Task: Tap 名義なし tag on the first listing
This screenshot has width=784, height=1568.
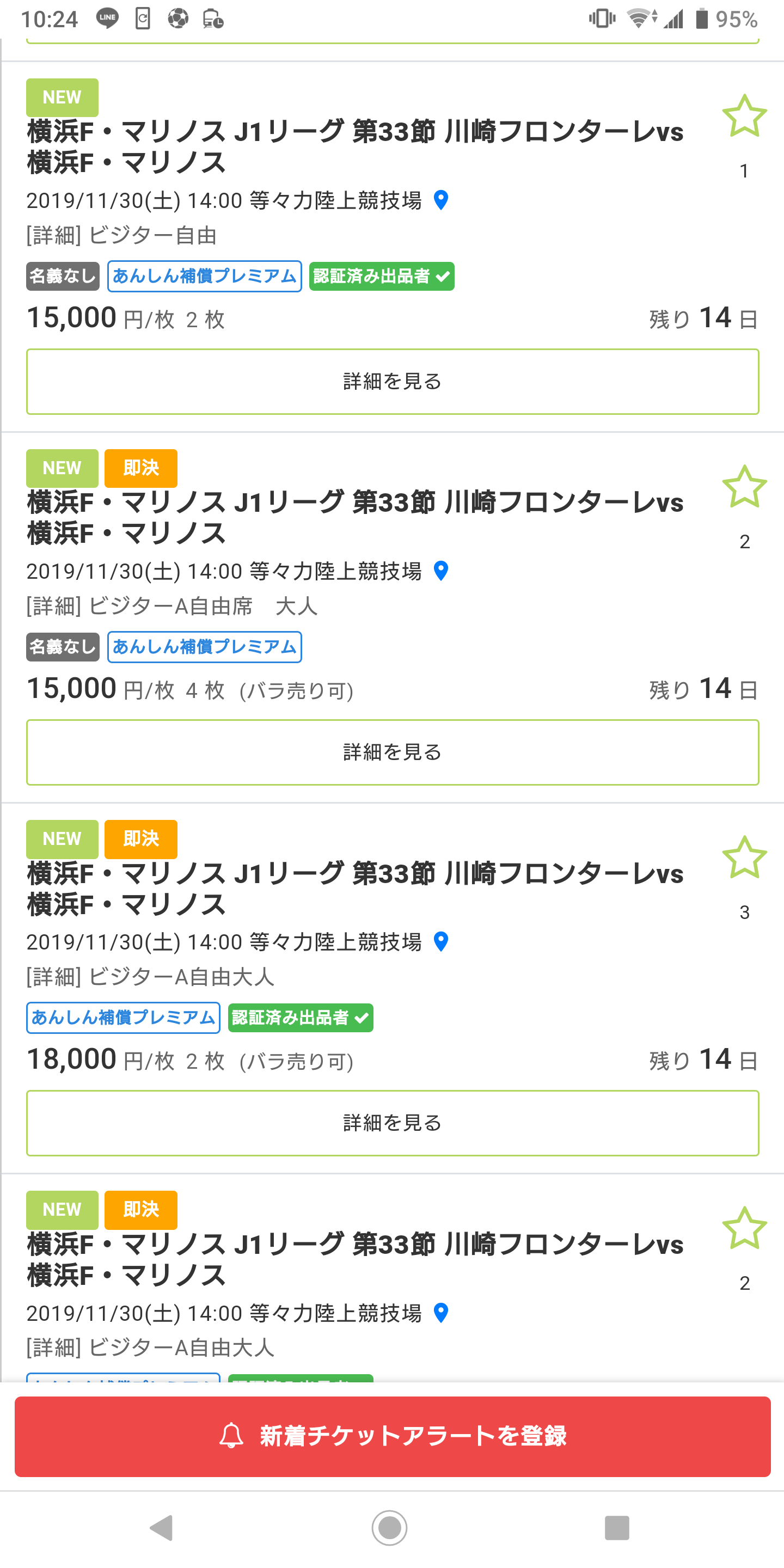Action: 63,277
